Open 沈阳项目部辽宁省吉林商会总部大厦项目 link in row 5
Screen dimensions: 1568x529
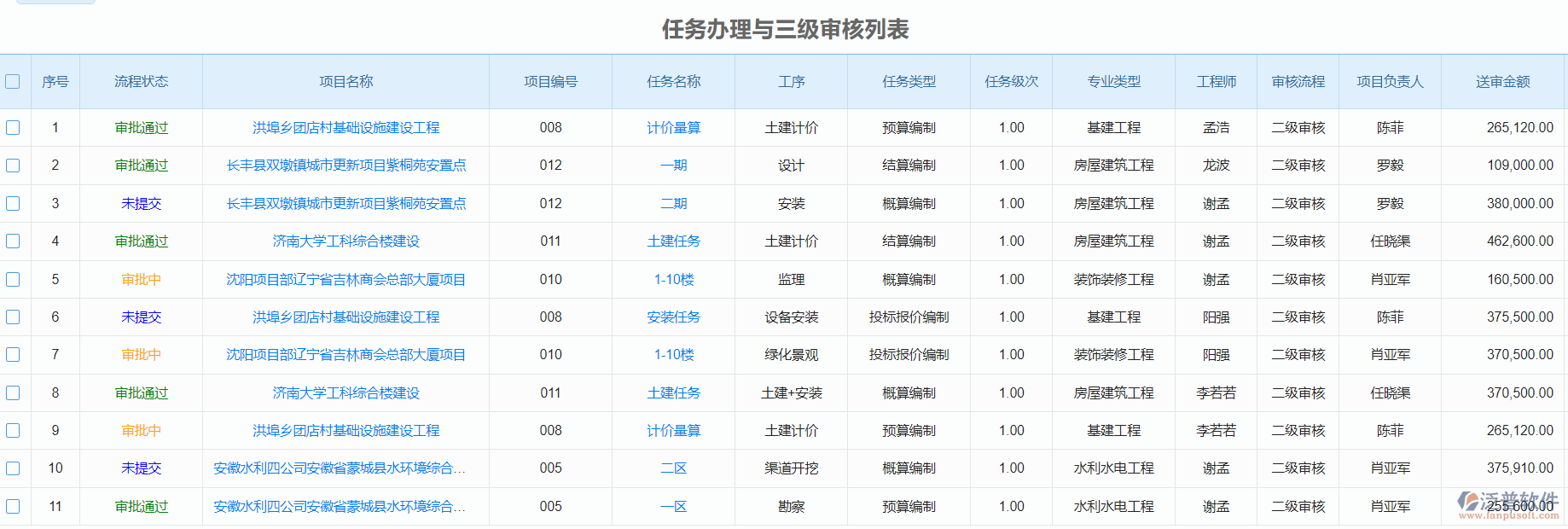346,279
